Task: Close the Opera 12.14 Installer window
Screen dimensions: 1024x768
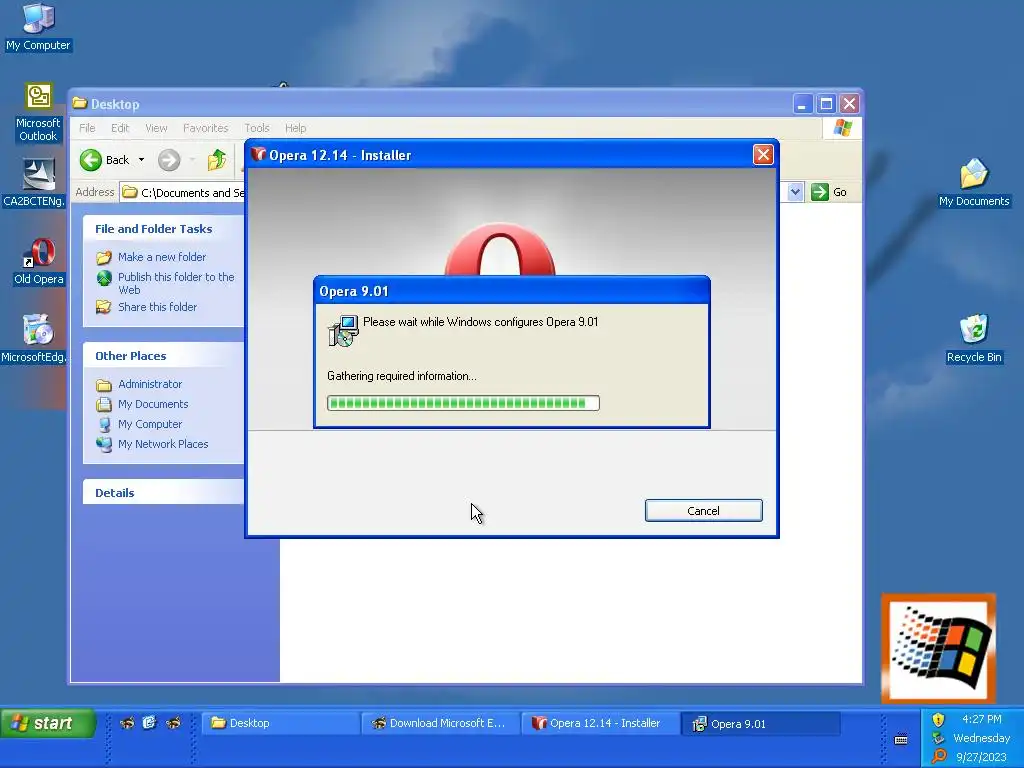Action: coord(763,155)
